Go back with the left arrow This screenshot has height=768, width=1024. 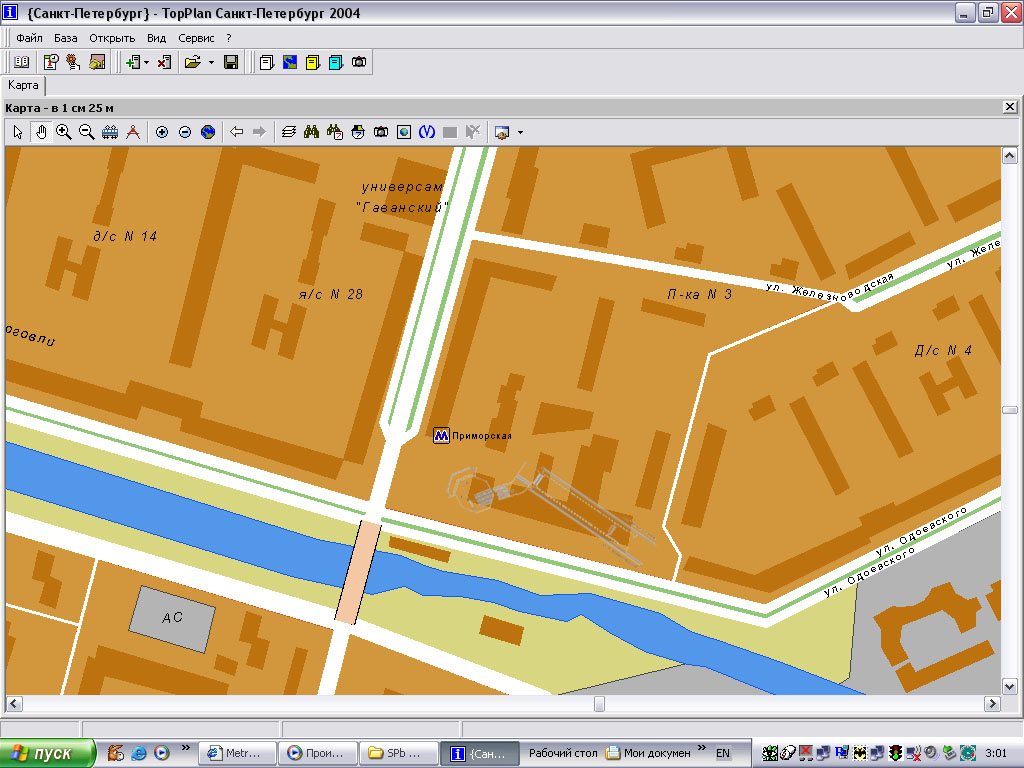tap(236, 132)
